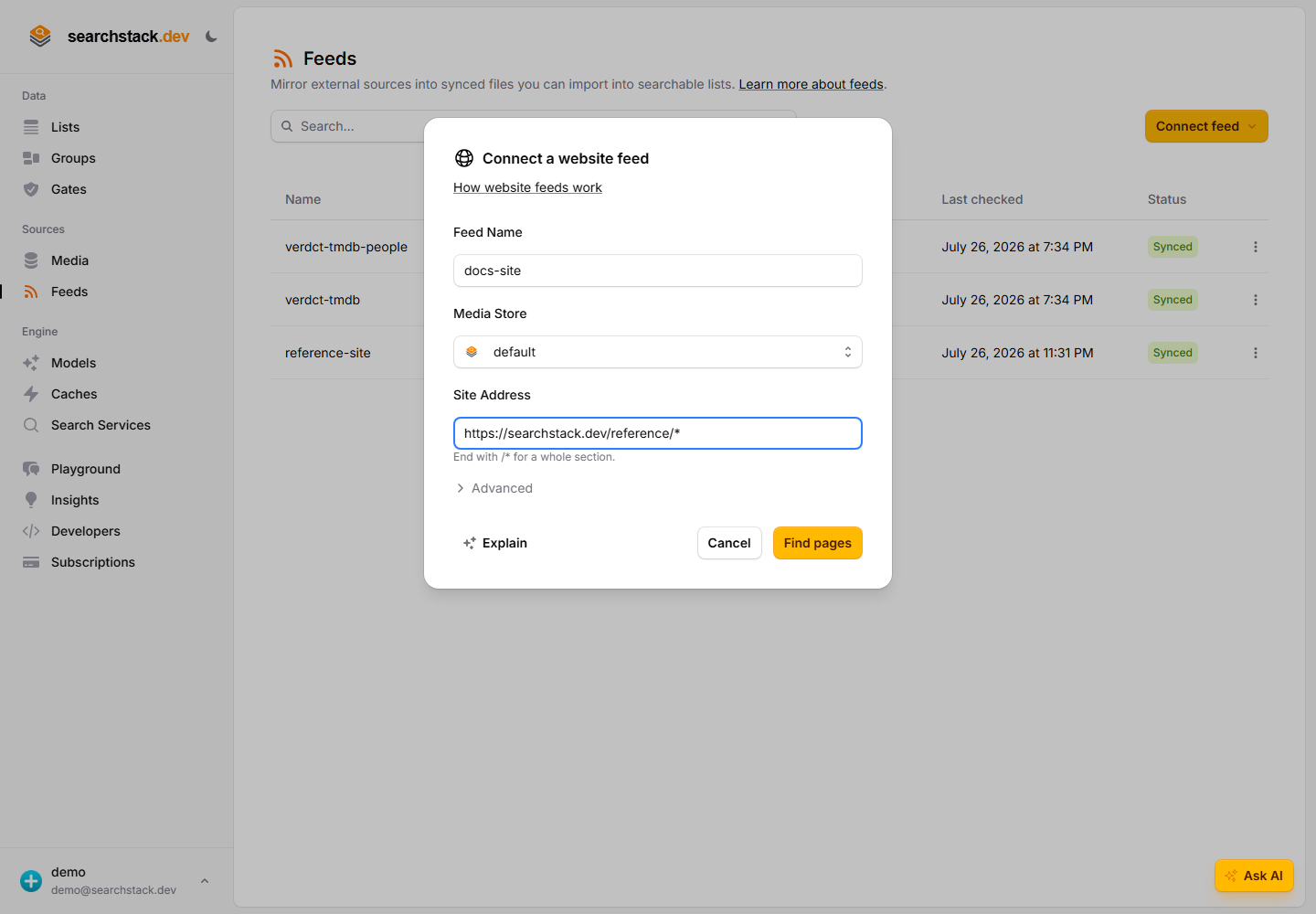This screenshot has height=914, width=1316.
Task: Focus the feeds Search field
Action: [x=534, y=126]
